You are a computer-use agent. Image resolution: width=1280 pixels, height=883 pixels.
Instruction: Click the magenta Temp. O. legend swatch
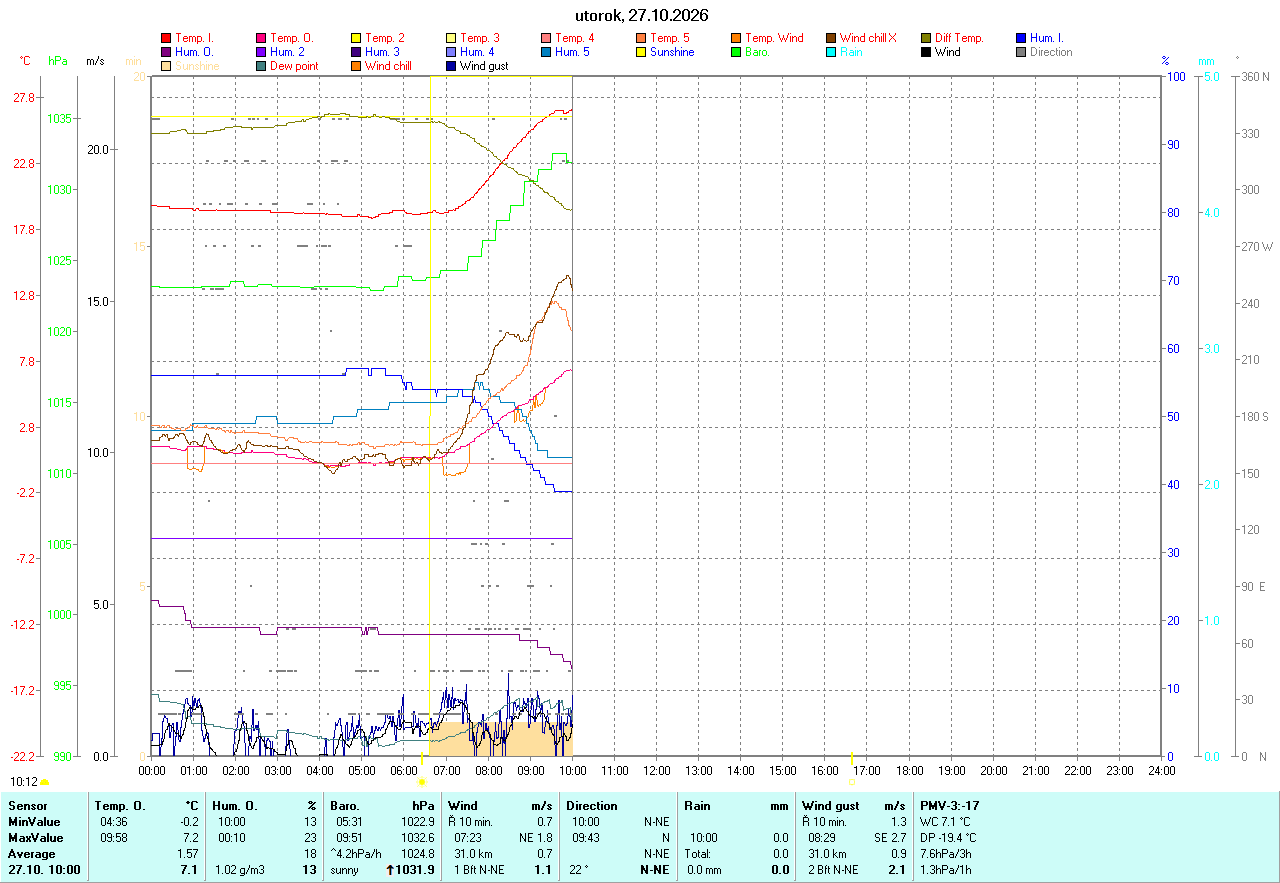pyautogui.click(x=261, y=38)
